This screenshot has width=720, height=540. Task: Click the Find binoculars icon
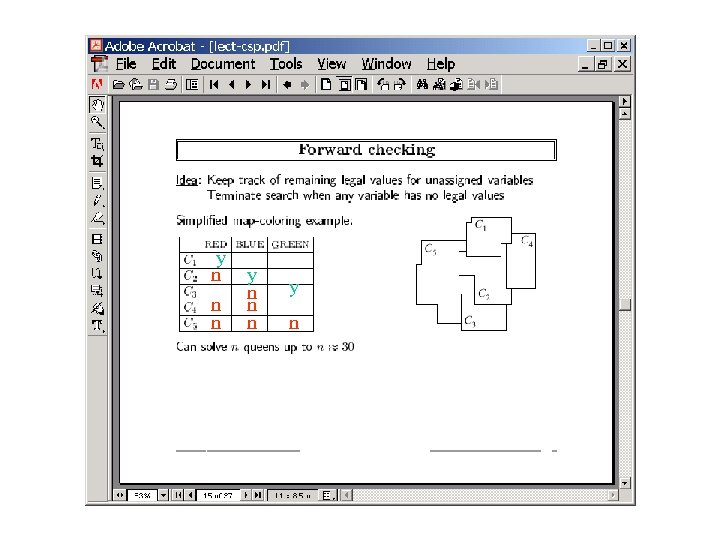tap(422, 84)
